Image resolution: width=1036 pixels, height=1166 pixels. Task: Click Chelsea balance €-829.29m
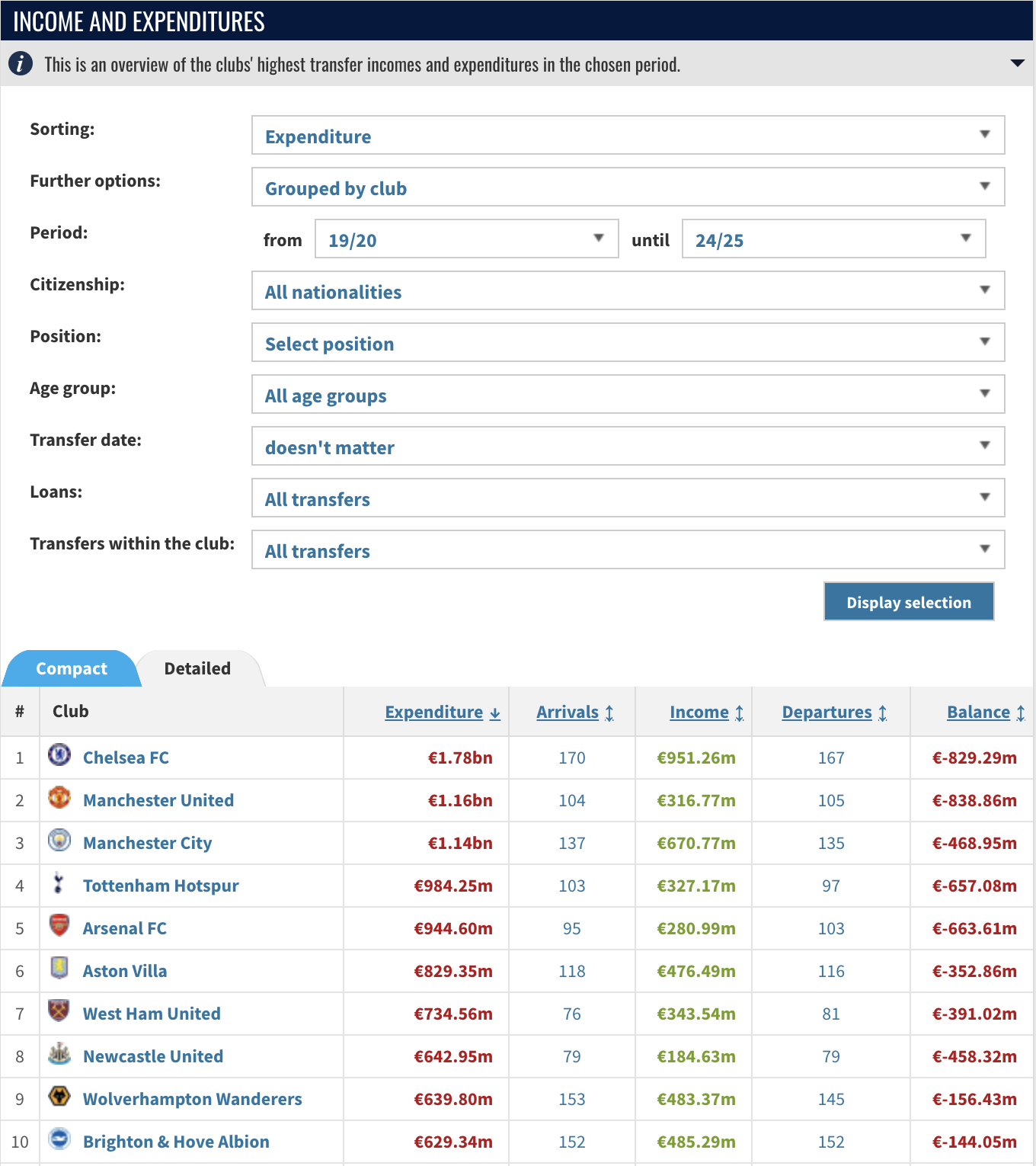974,758
